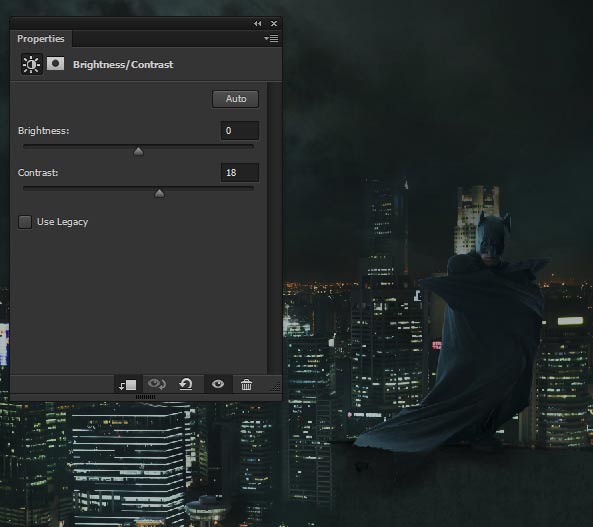
Task: Click the Contrast value field
Action: click(240, 173)
